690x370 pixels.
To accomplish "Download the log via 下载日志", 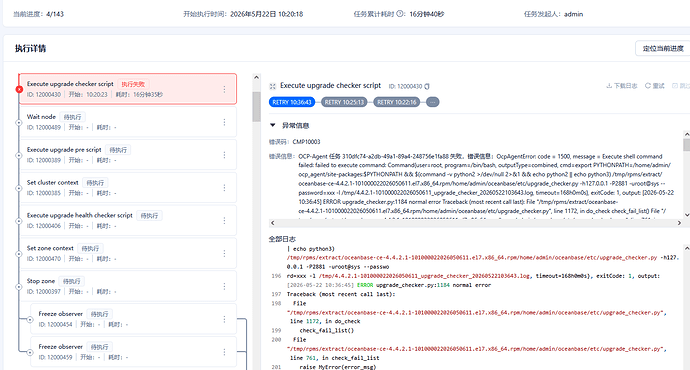I will (x=622, y=86).
